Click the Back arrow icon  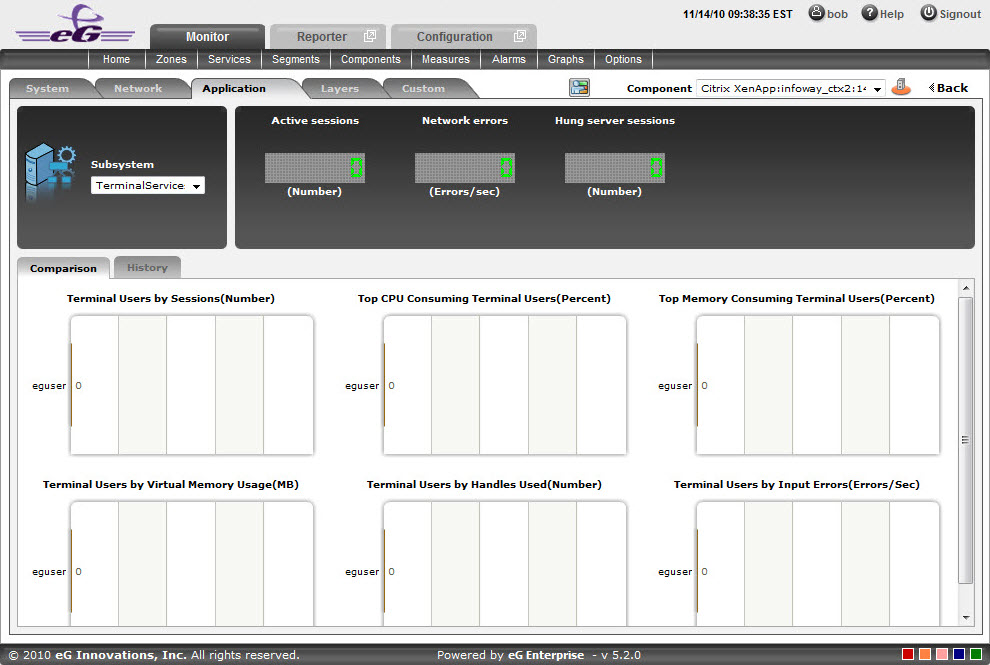[x=931, y=88]
